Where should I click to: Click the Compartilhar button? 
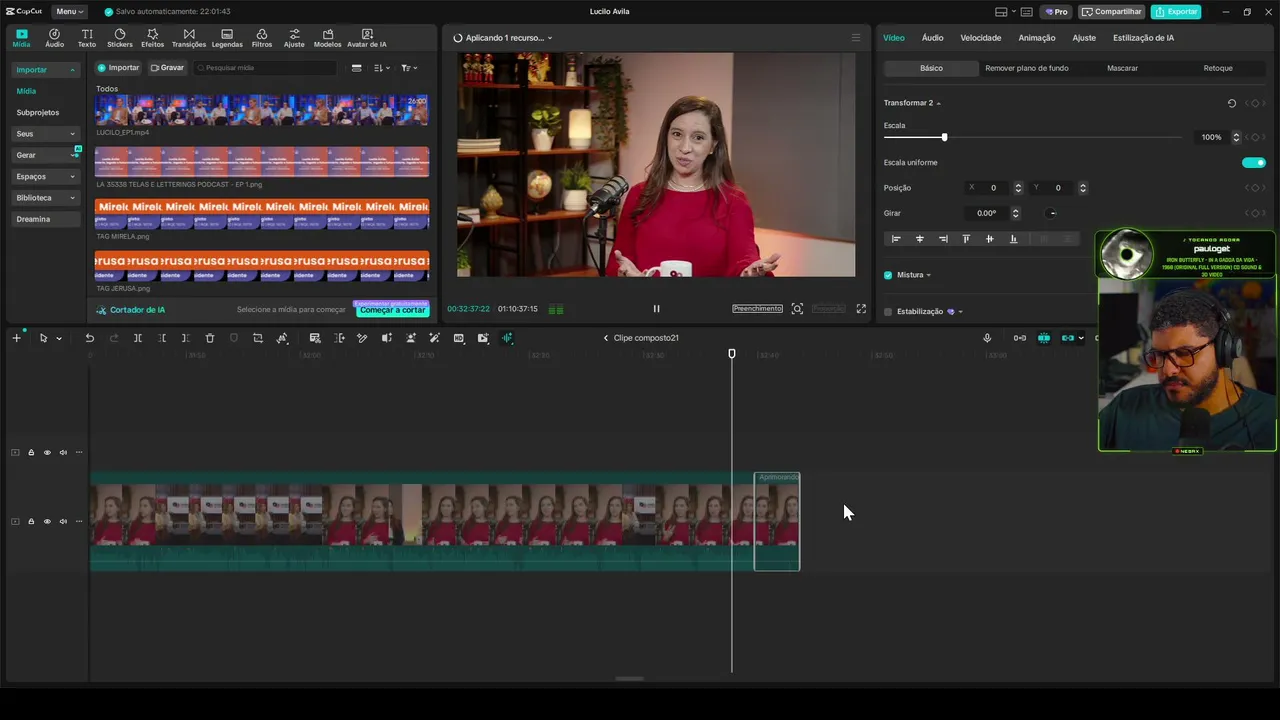pyautogui.click(x=1111, y=12)
